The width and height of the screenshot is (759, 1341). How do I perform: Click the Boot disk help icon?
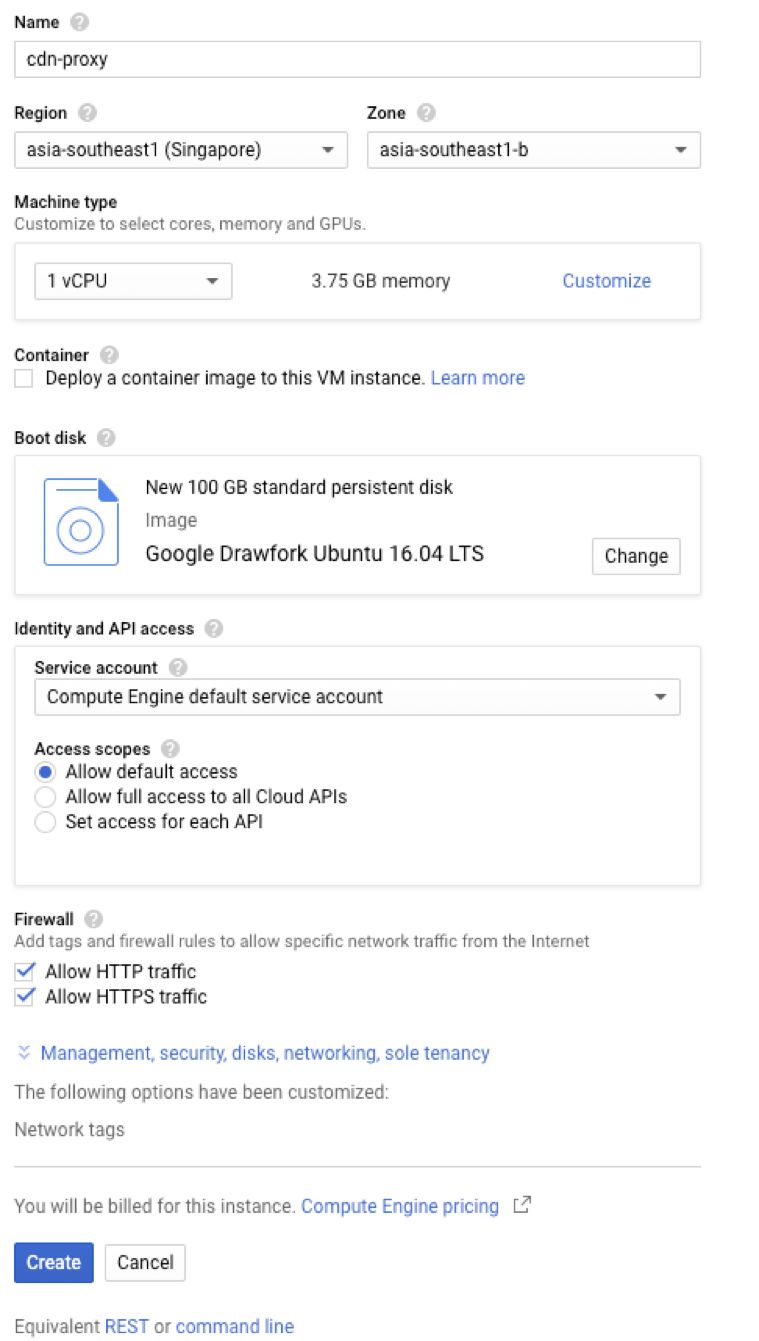[x=106, y=438]
